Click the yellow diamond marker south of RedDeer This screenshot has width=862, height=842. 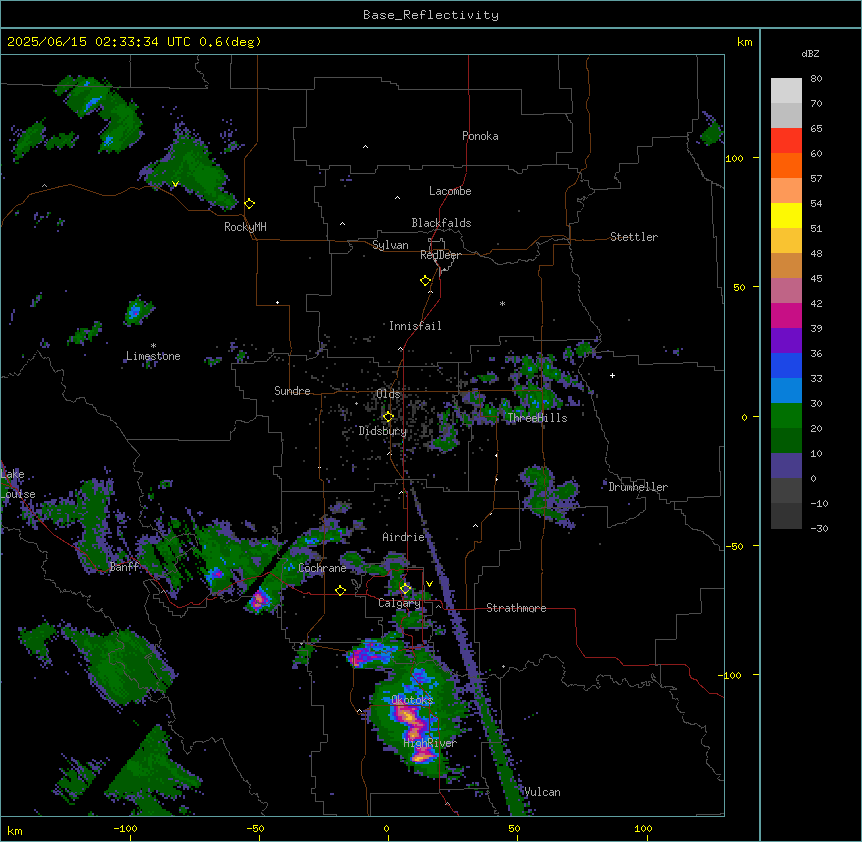click(x=426, y=281)
